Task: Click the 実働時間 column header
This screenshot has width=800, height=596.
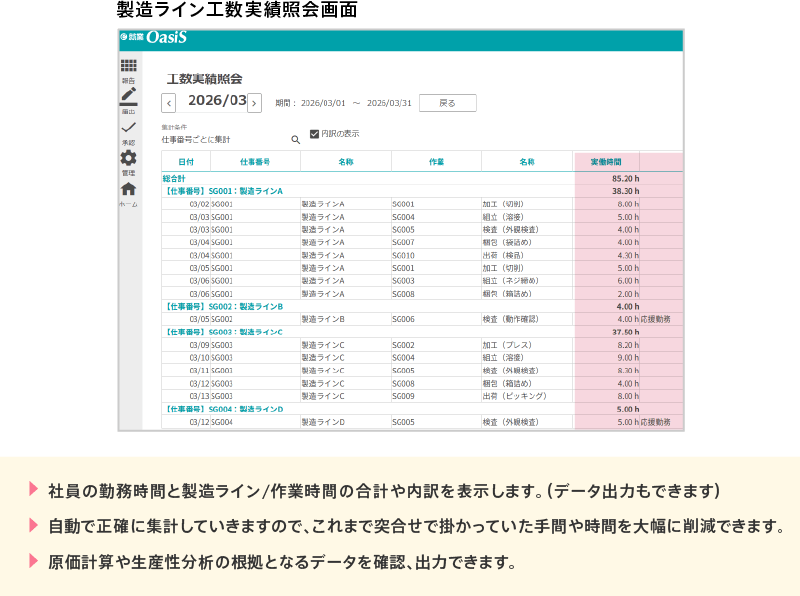Action: pyautogui.click(x=606, y=162)
